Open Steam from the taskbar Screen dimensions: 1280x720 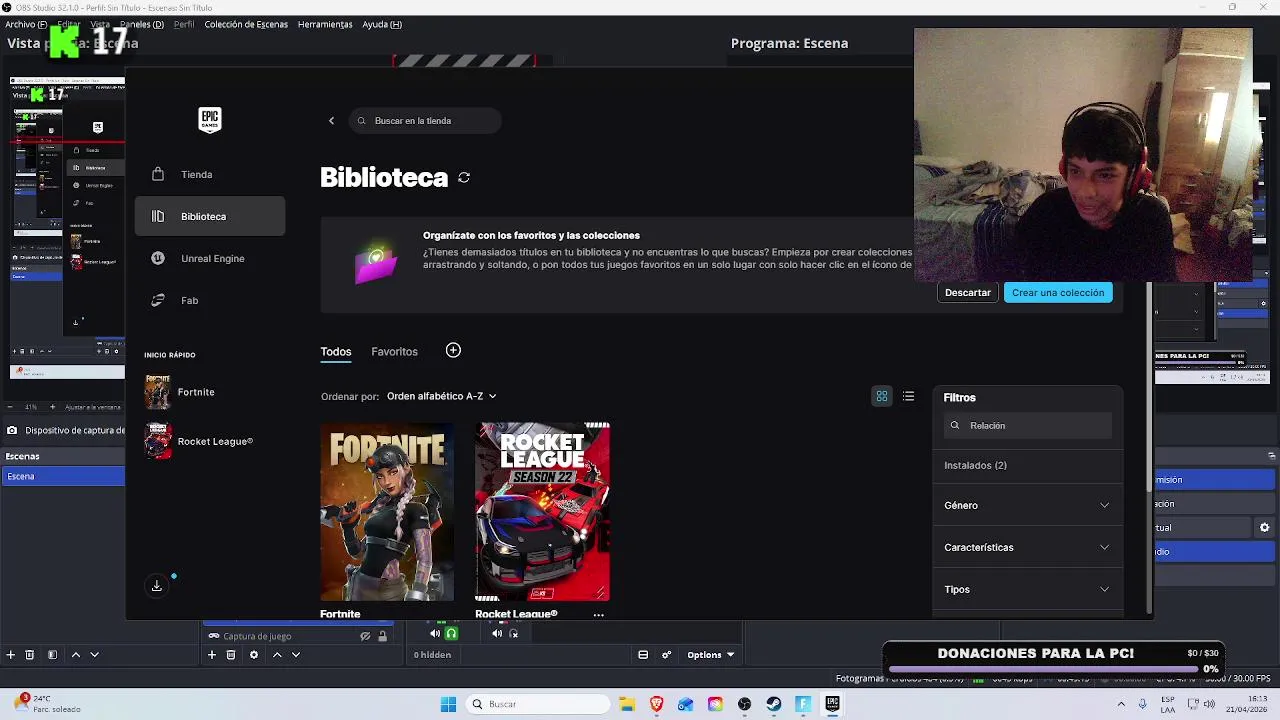(774, 704)
